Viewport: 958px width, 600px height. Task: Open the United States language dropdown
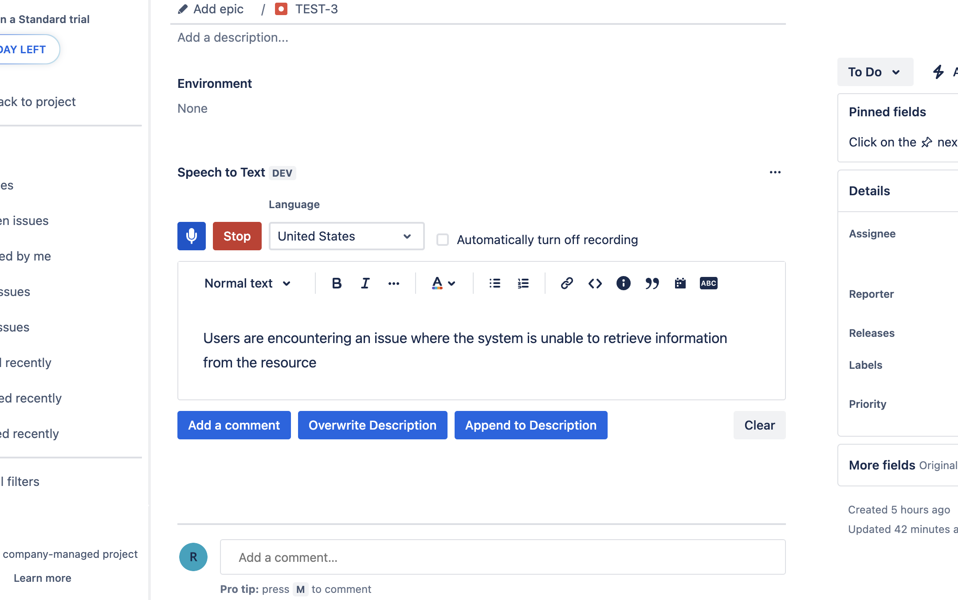(346, 236)
